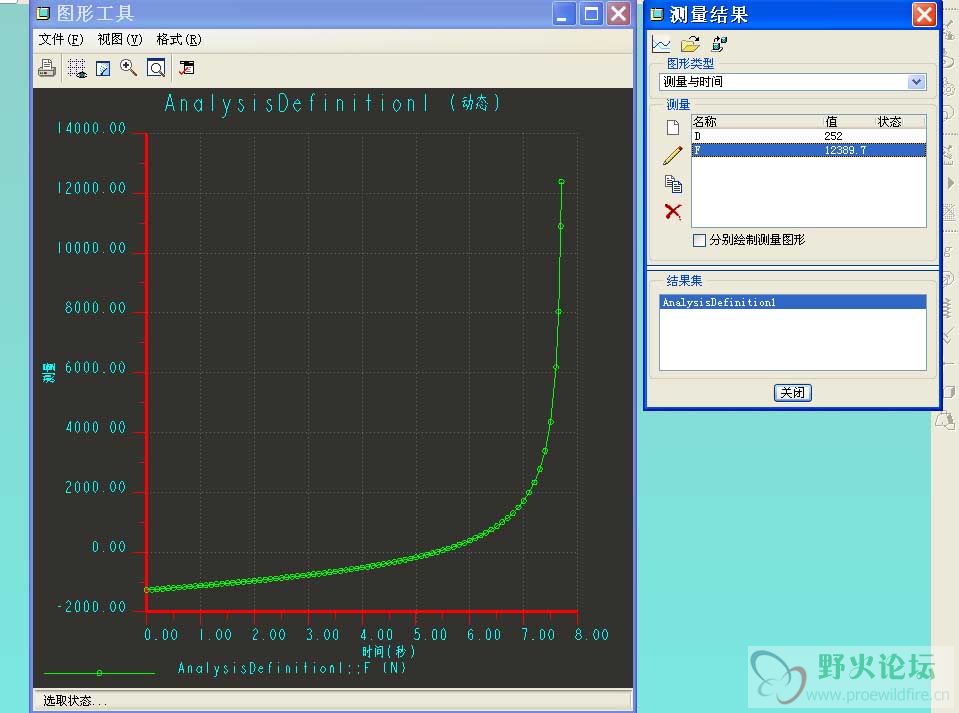The width and height of the screenshot is (959, 713).
Task: Select measure row D with value 252
Action: tap(809, 136)
